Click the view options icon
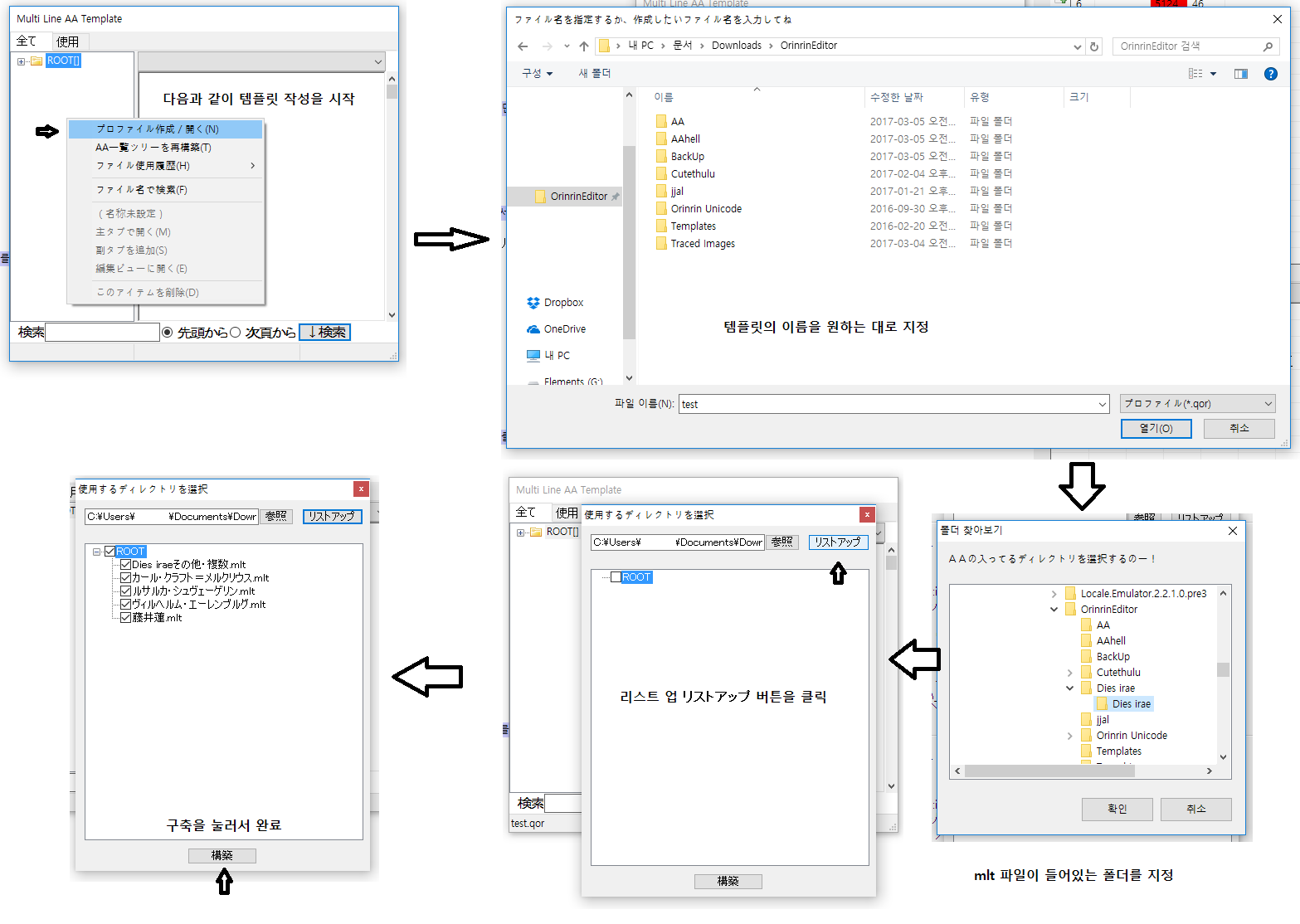Viewport: 1300px width, 924px height. tap(1195, 74)
